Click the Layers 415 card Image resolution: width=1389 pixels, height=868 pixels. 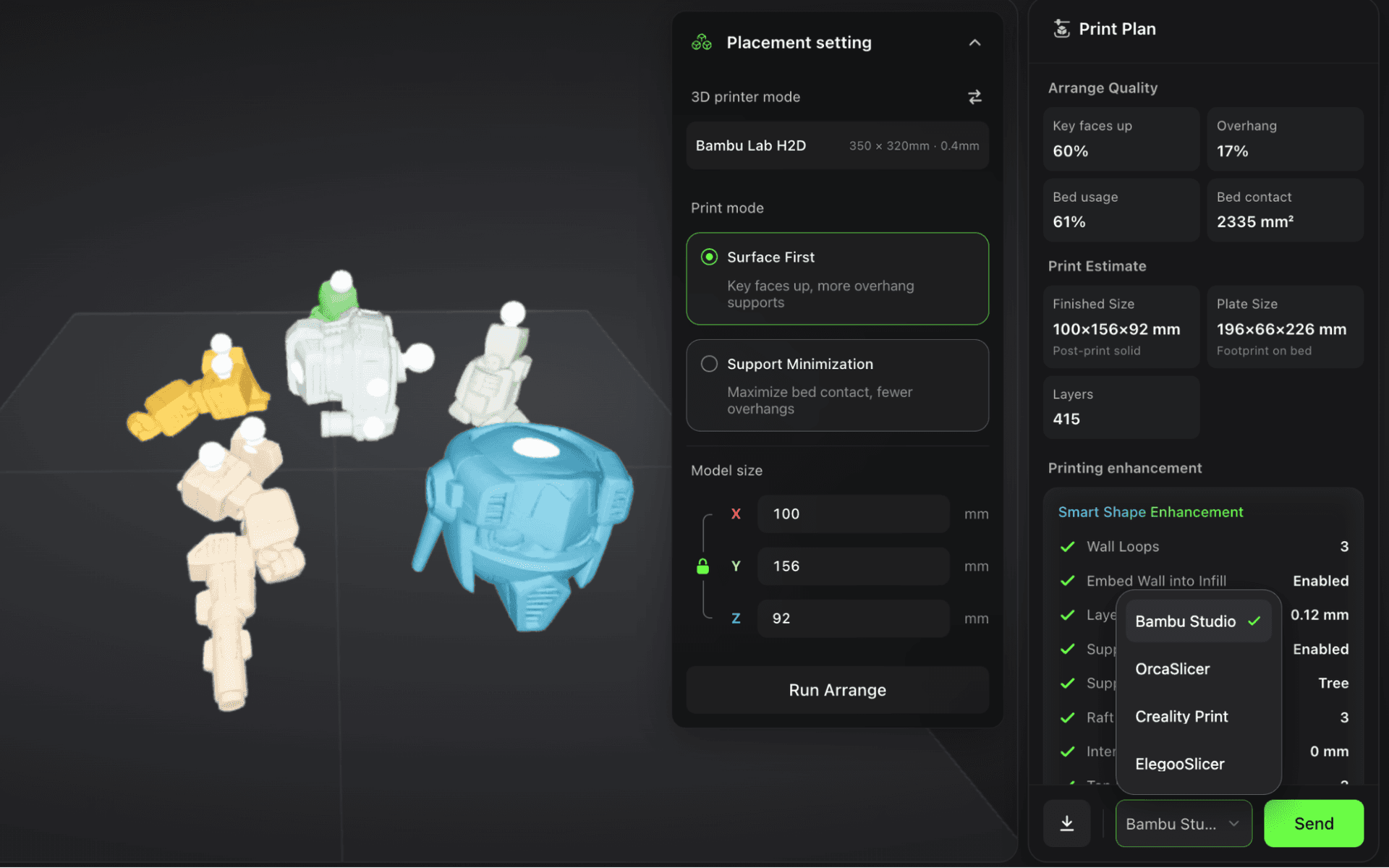(x=1121, y=407)
